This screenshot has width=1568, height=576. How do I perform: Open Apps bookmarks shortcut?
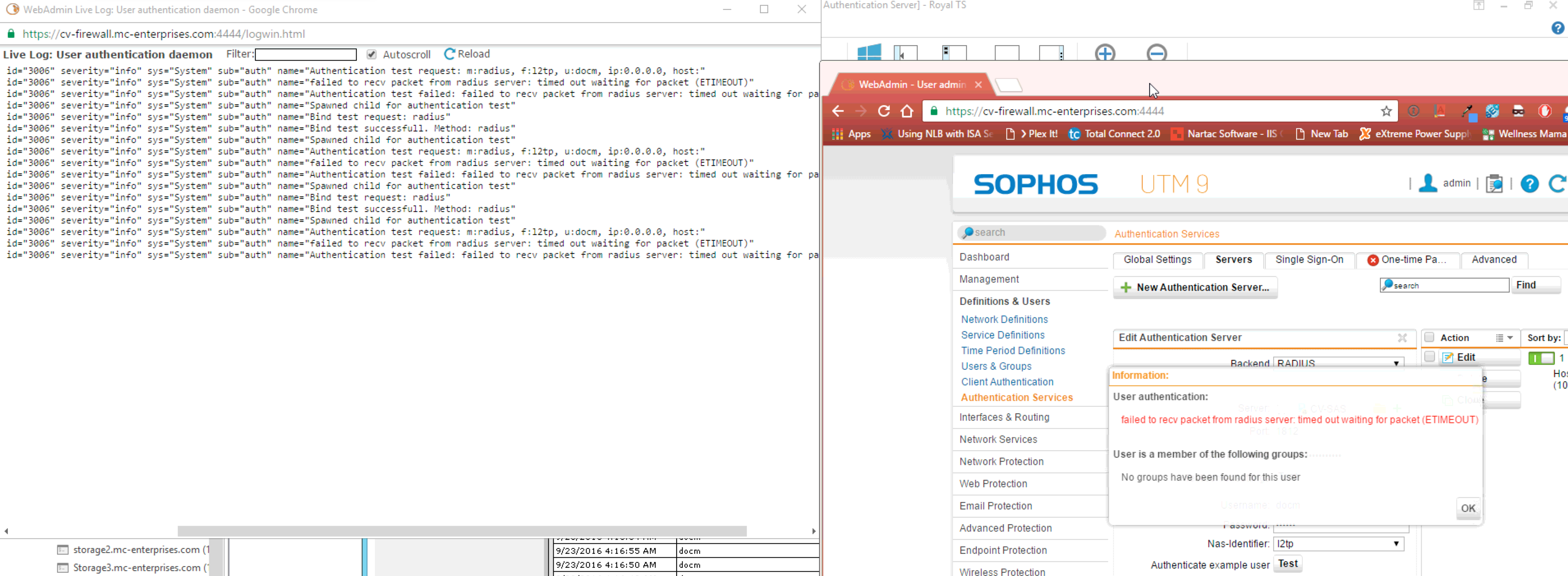[851, 134]
